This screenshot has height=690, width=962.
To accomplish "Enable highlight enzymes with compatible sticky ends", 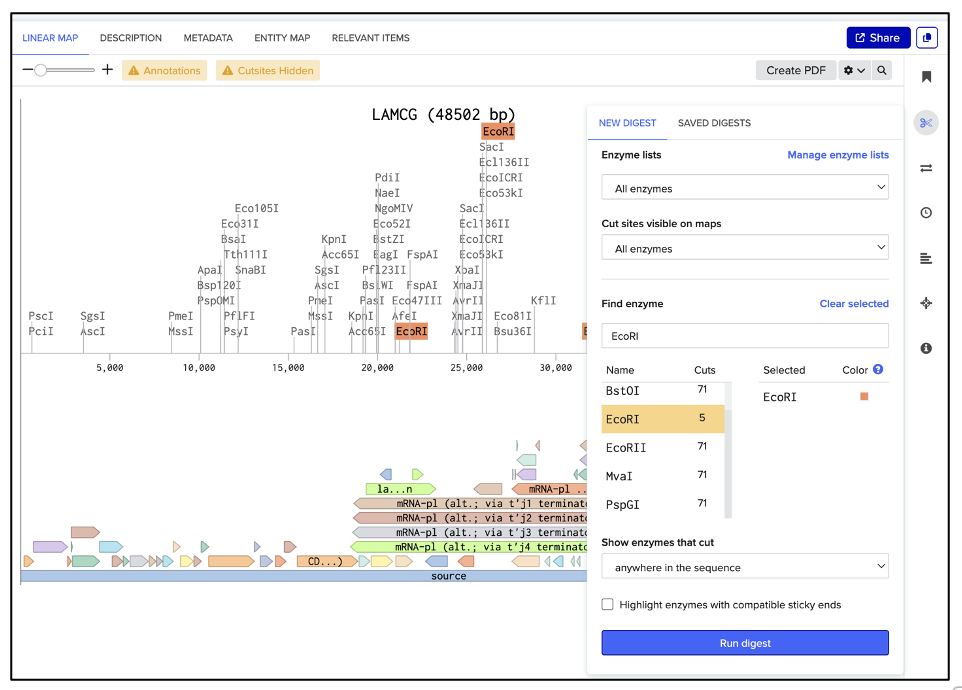I will [x=608, y=605].
